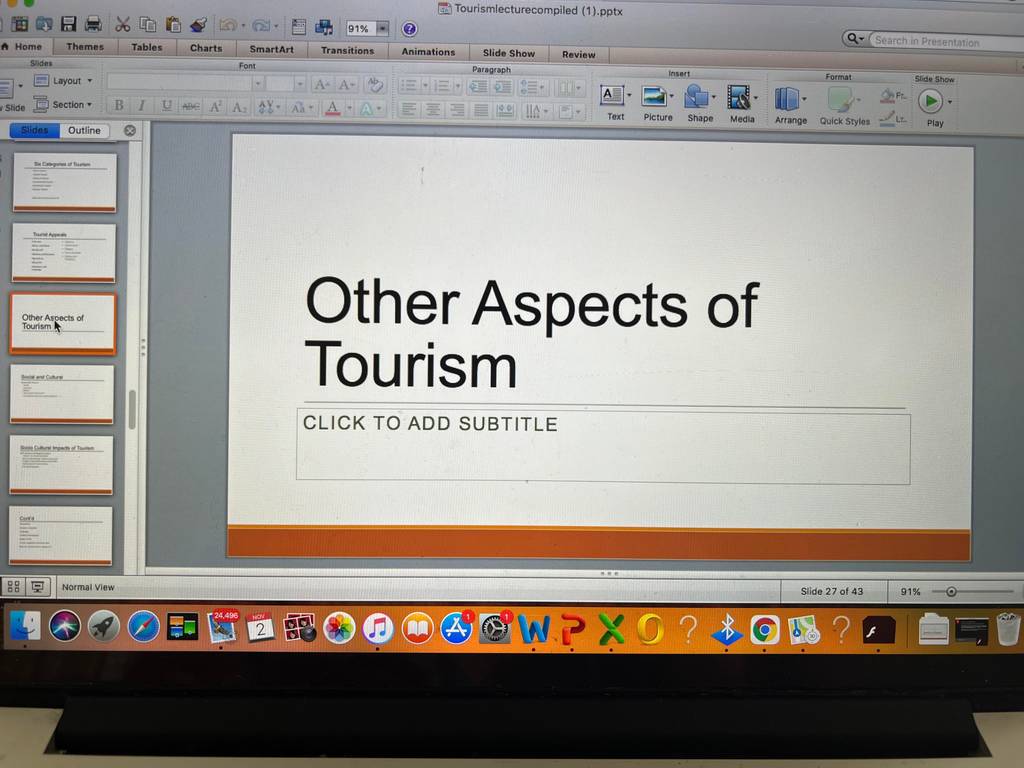Screen dimensions: 1024x768
Task: Open the Transitions ribbon tab
Action: [x=347, y=51]
